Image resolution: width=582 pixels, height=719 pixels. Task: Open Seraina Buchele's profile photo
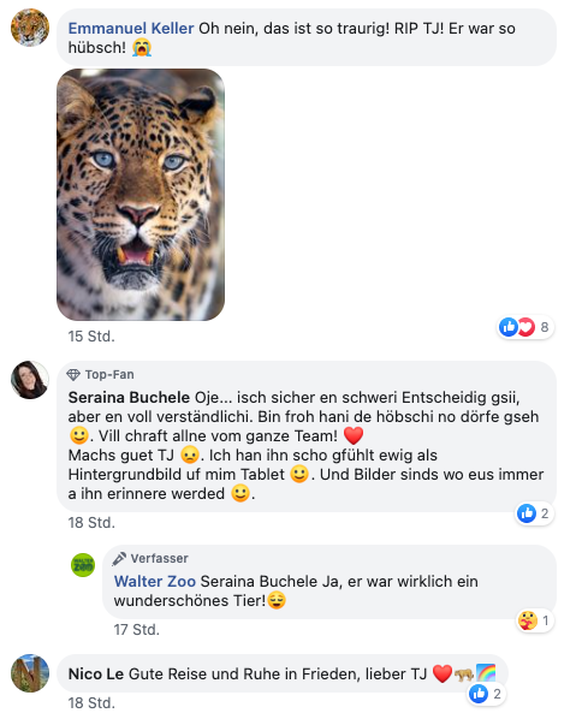coord(30,380)
